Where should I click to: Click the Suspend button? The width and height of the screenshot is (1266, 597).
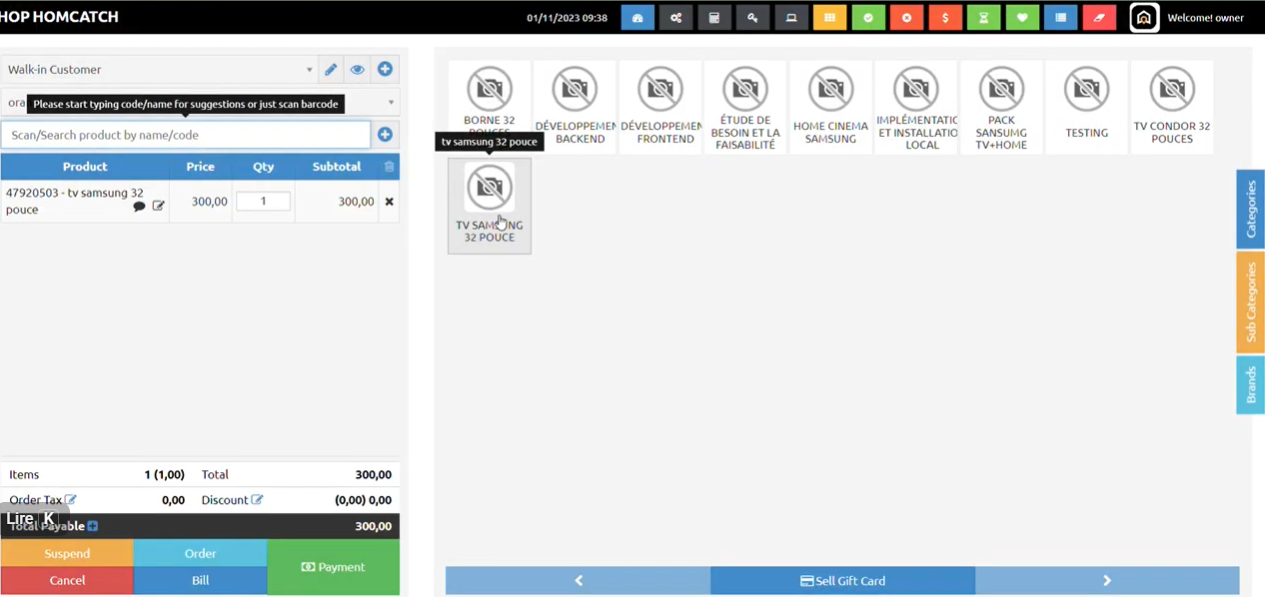coord(67,553)
